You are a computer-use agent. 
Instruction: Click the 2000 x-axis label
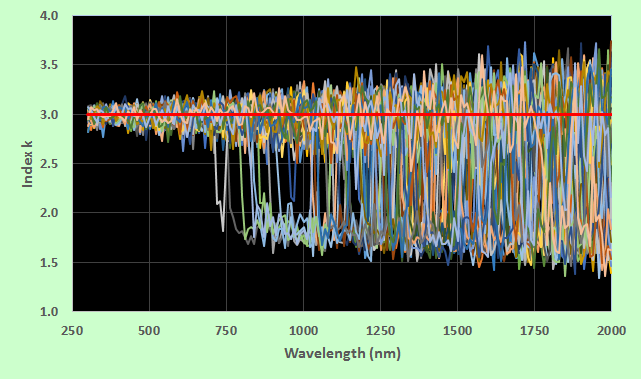[611, 330]
